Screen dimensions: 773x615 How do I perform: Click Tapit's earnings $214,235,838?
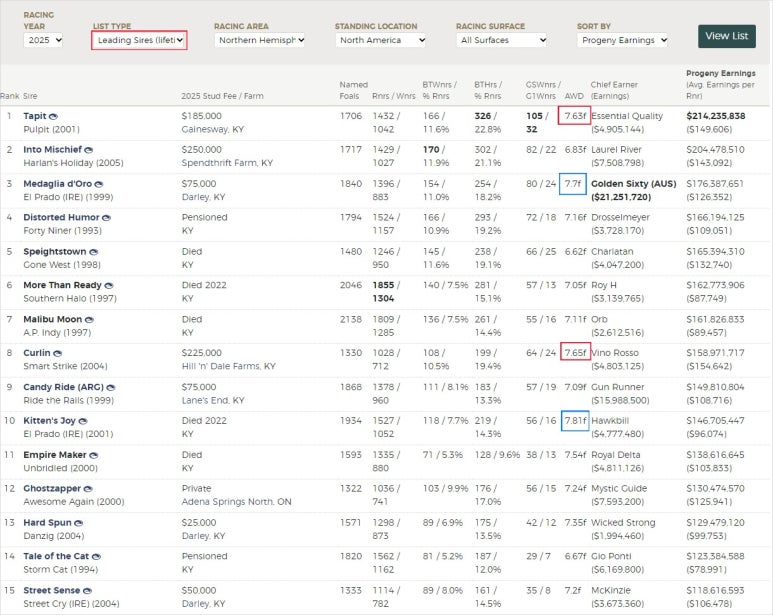716,116
